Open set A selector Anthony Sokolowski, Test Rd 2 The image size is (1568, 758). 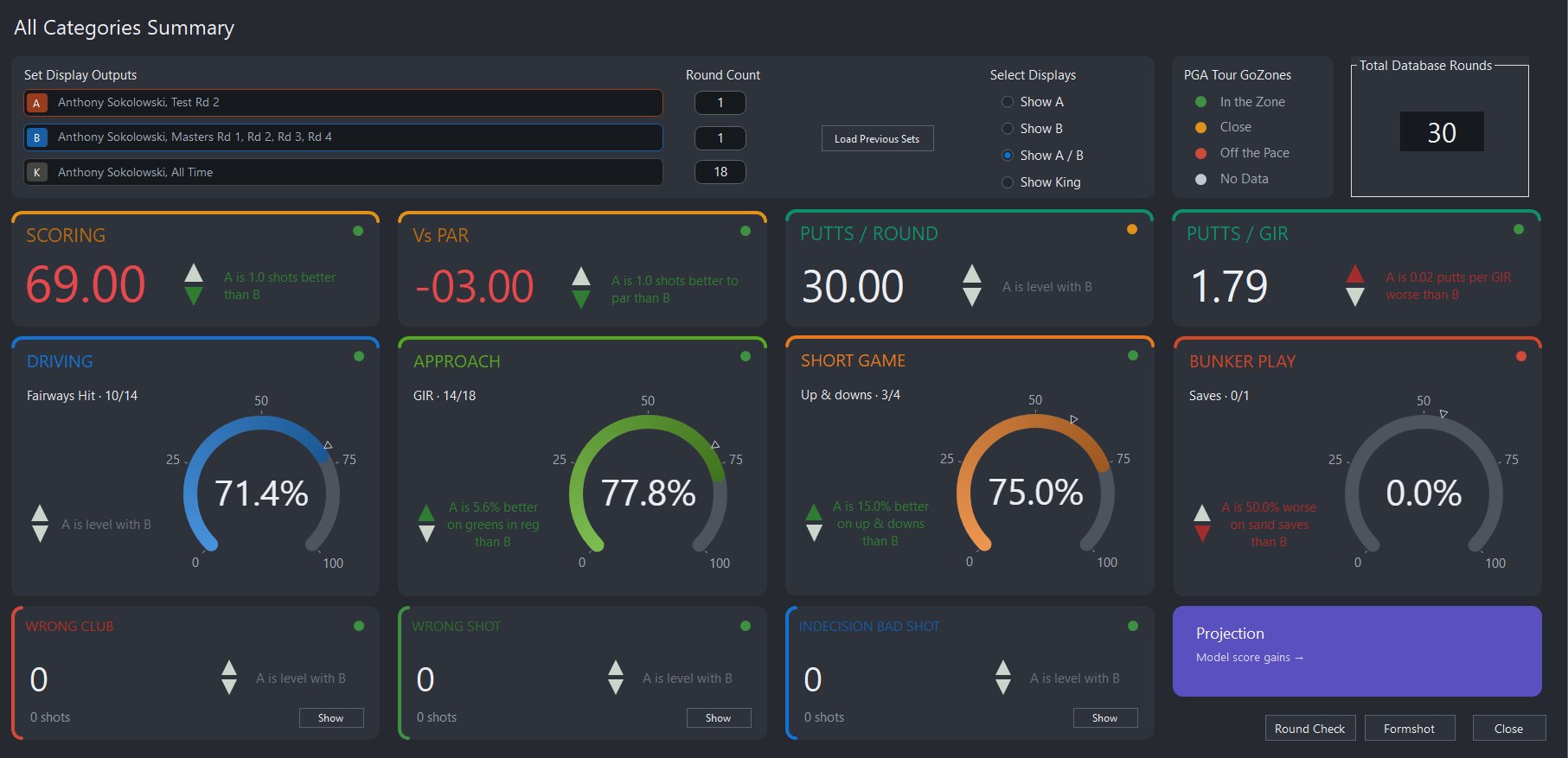pyautogui.click(x=343, y=103)
